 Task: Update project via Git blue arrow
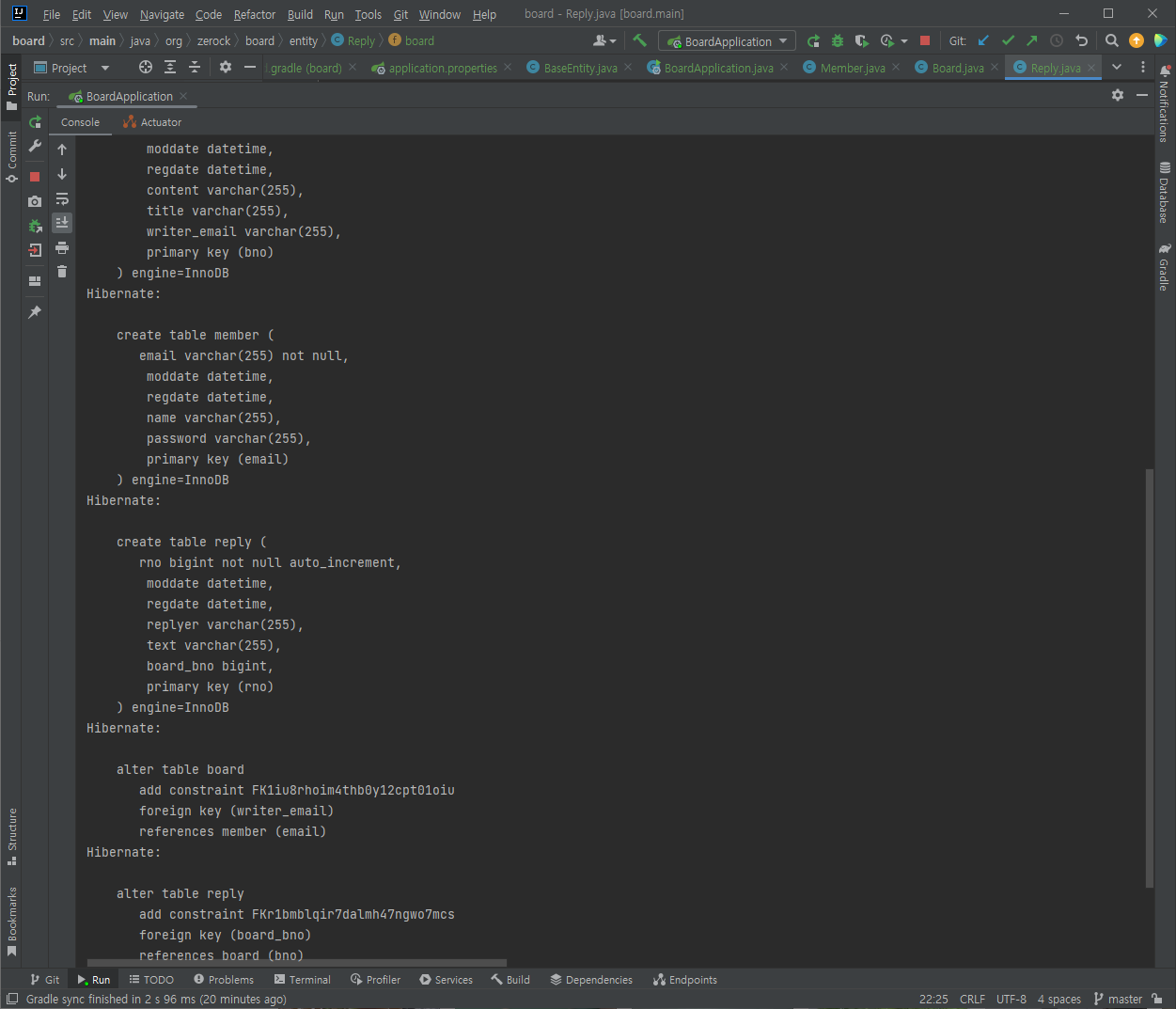[x=983, y=40]
